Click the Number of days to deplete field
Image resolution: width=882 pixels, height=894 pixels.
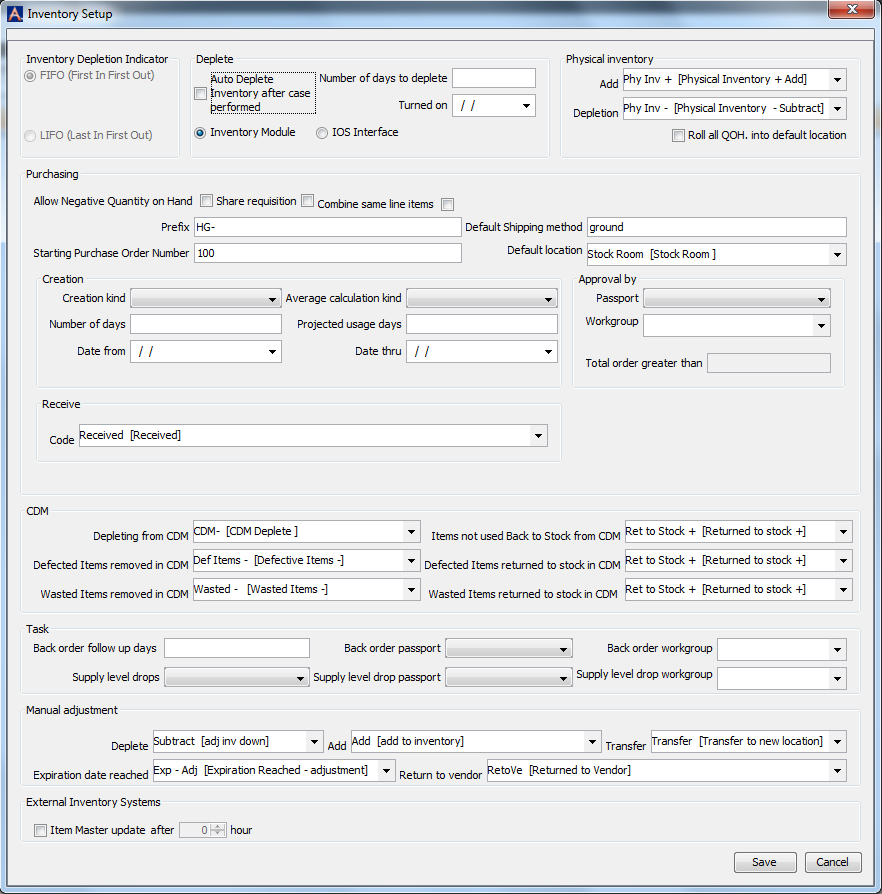493,77
